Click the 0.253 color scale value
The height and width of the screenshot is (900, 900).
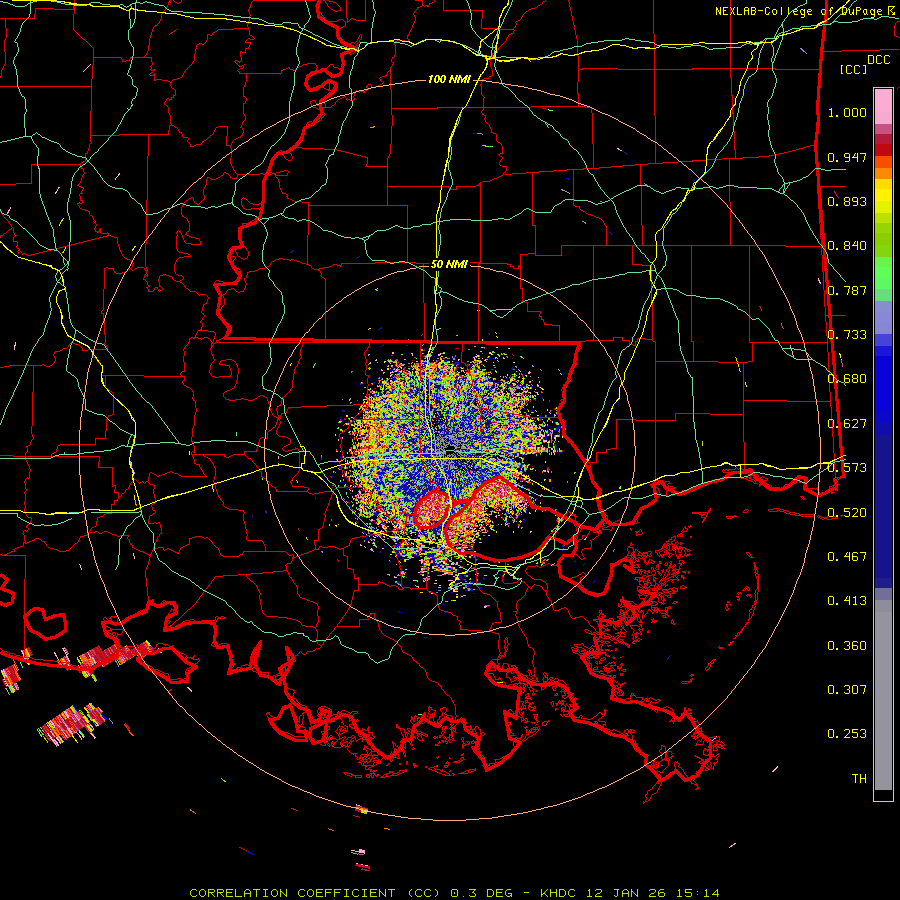point(847,734)
